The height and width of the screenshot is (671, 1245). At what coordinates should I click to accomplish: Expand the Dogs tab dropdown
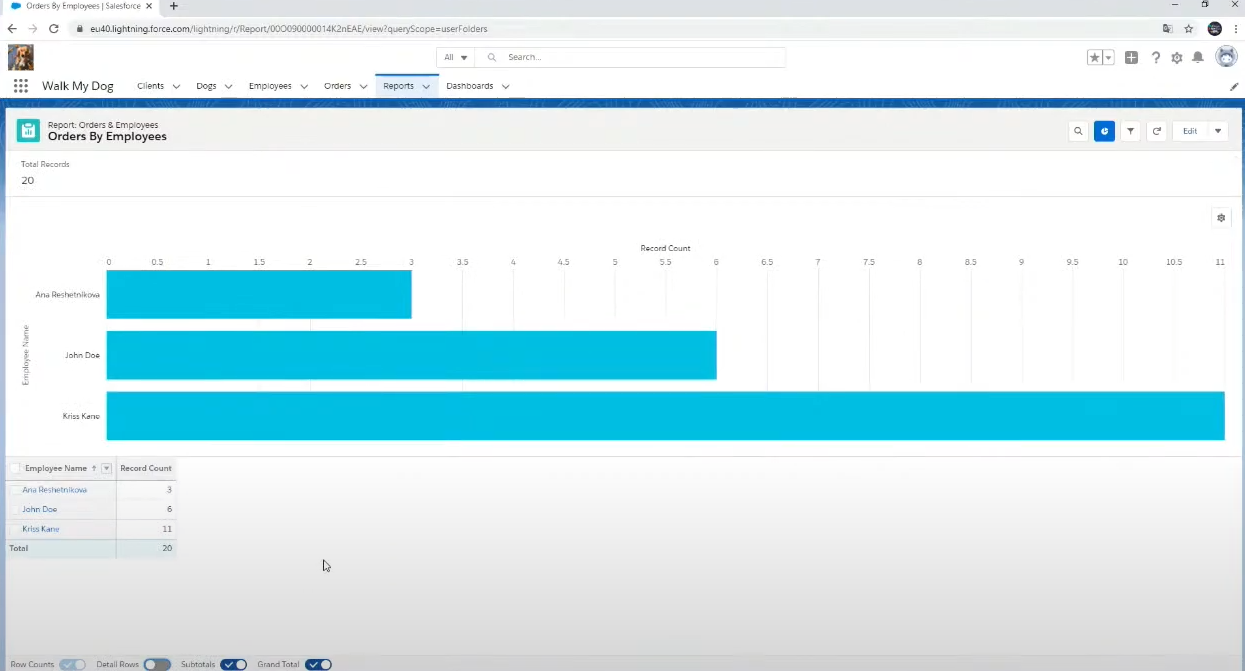228,87
